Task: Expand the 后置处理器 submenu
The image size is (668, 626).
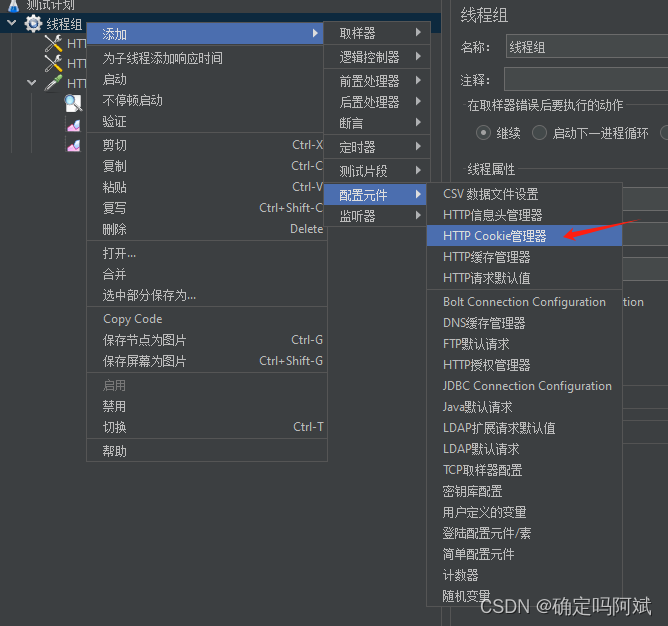Action: (x=377, y=102)
